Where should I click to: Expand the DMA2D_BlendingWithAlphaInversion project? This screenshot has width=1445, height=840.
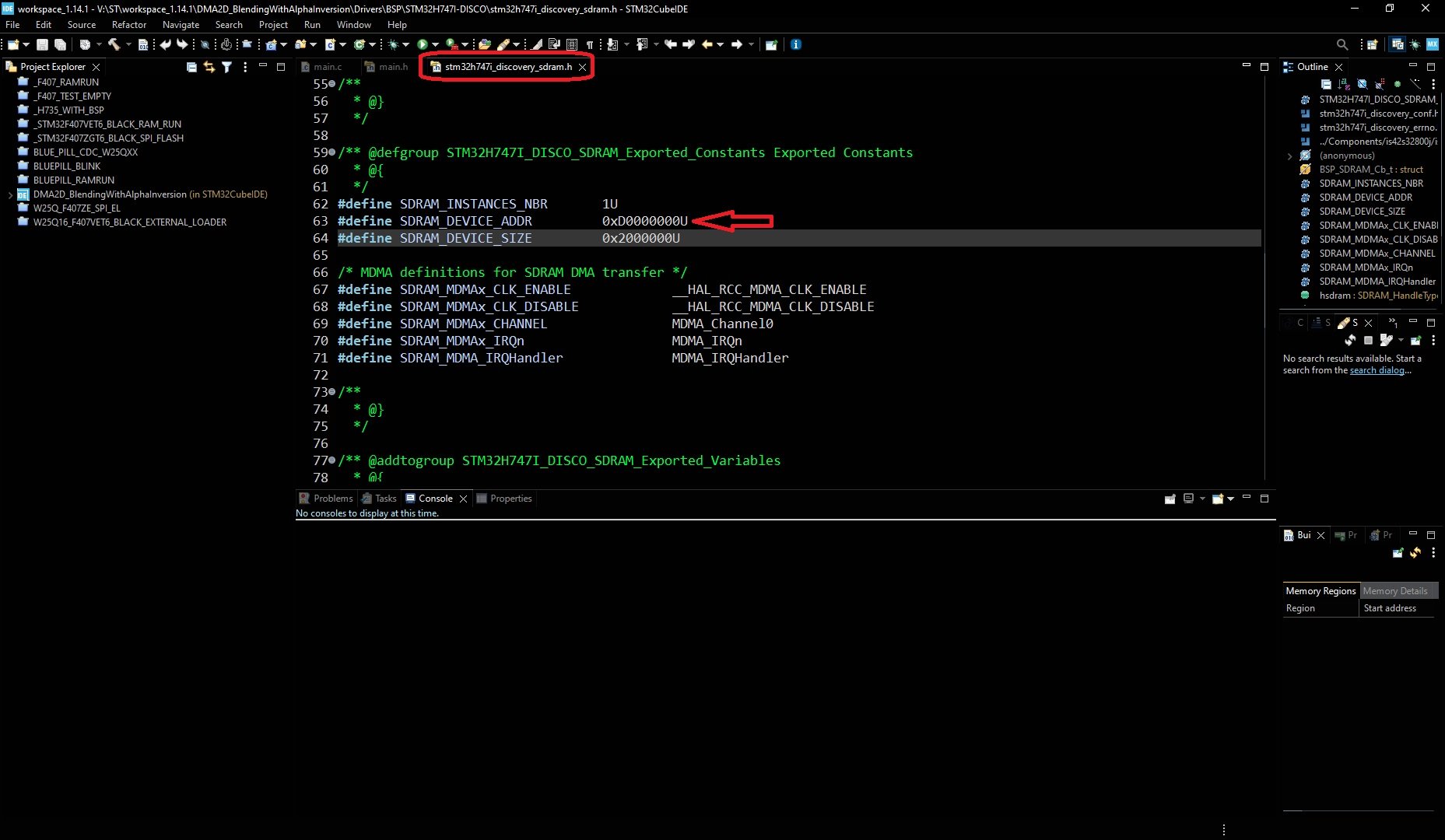(10, 194)
